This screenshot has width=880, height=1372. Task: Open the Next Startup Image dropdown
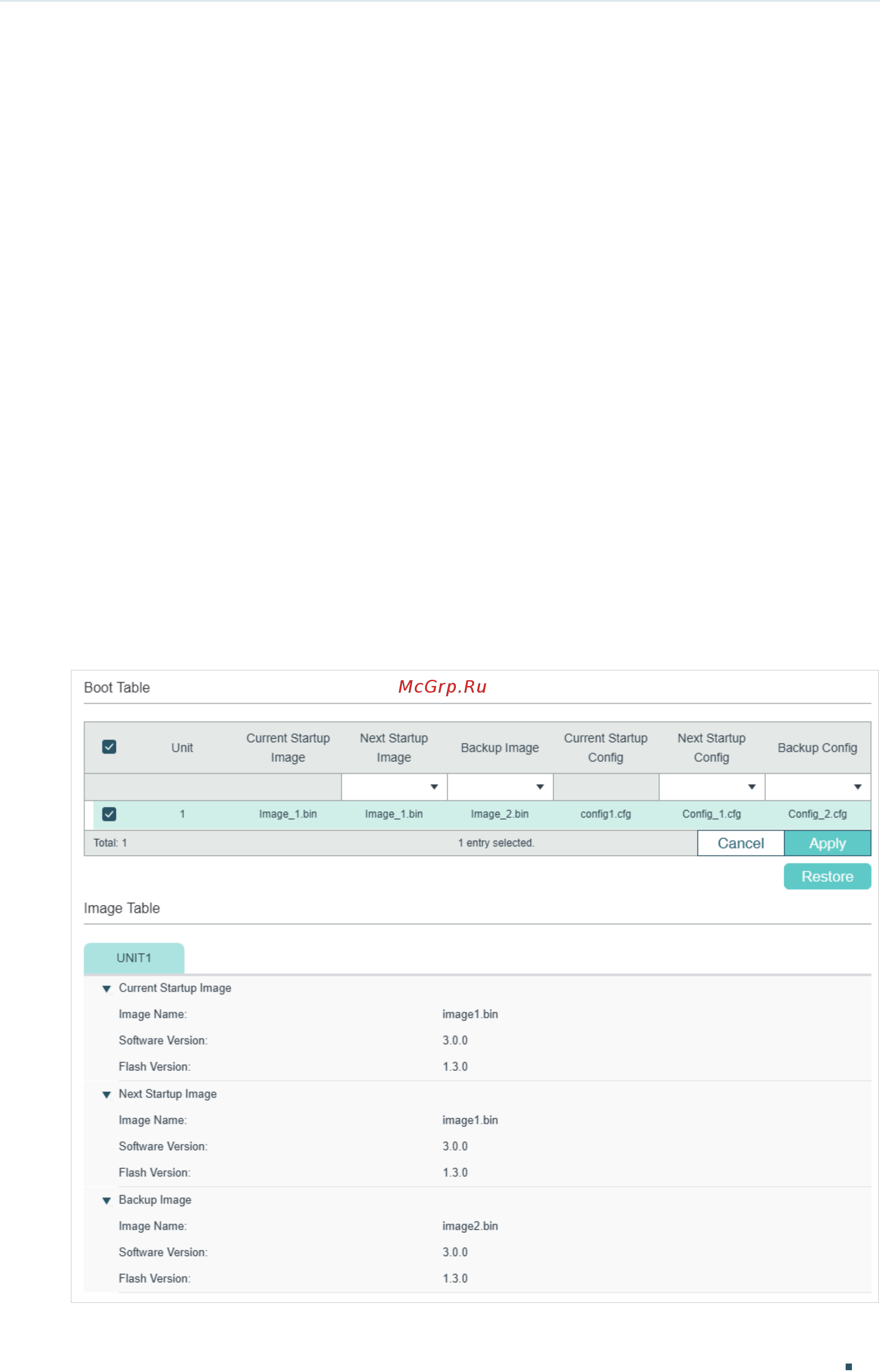394,787
